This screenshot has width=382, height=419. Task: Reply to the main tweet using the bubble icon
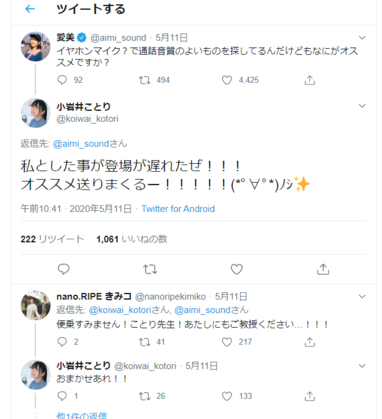point(64,269)
